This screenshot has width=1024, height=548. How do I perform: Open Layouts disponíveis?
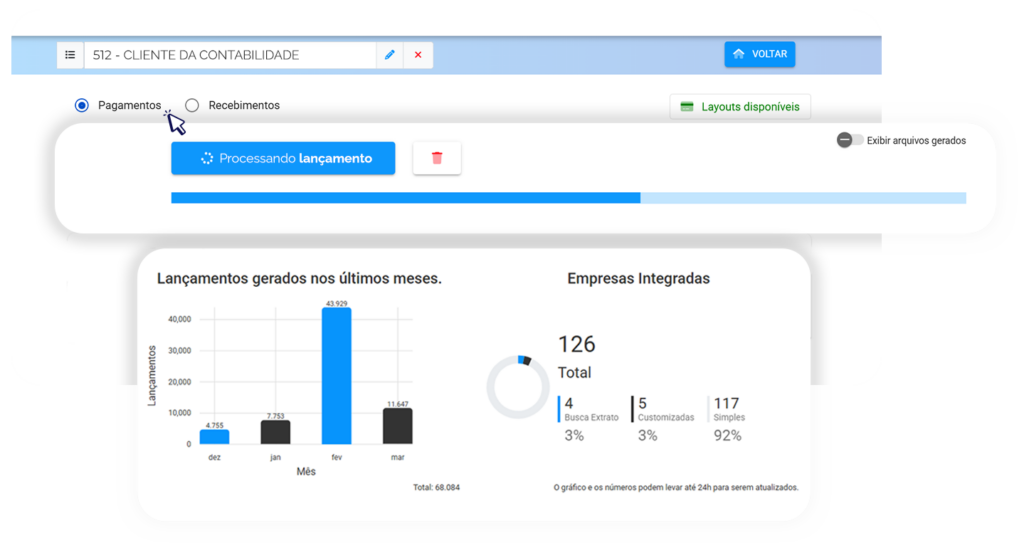[x=740, y=107]
